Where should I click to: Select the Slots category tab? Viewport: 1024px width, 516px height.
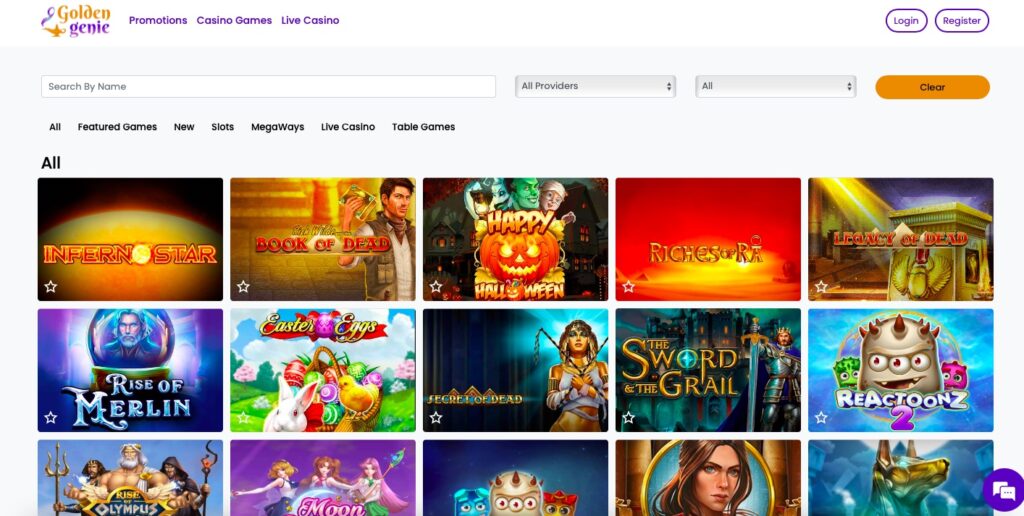coord(223,127)
